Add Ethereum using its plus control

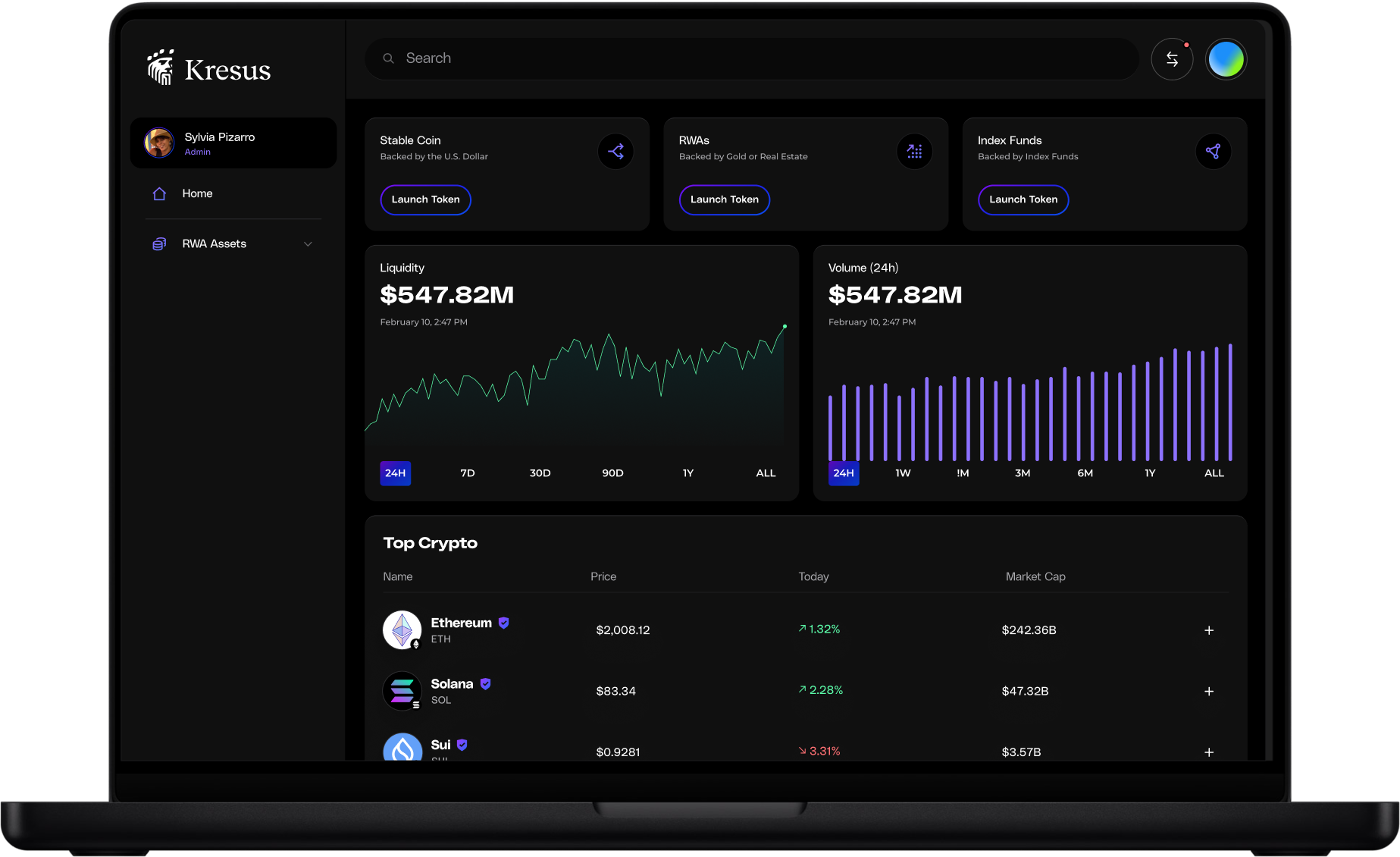click(x=1209, y=629)
